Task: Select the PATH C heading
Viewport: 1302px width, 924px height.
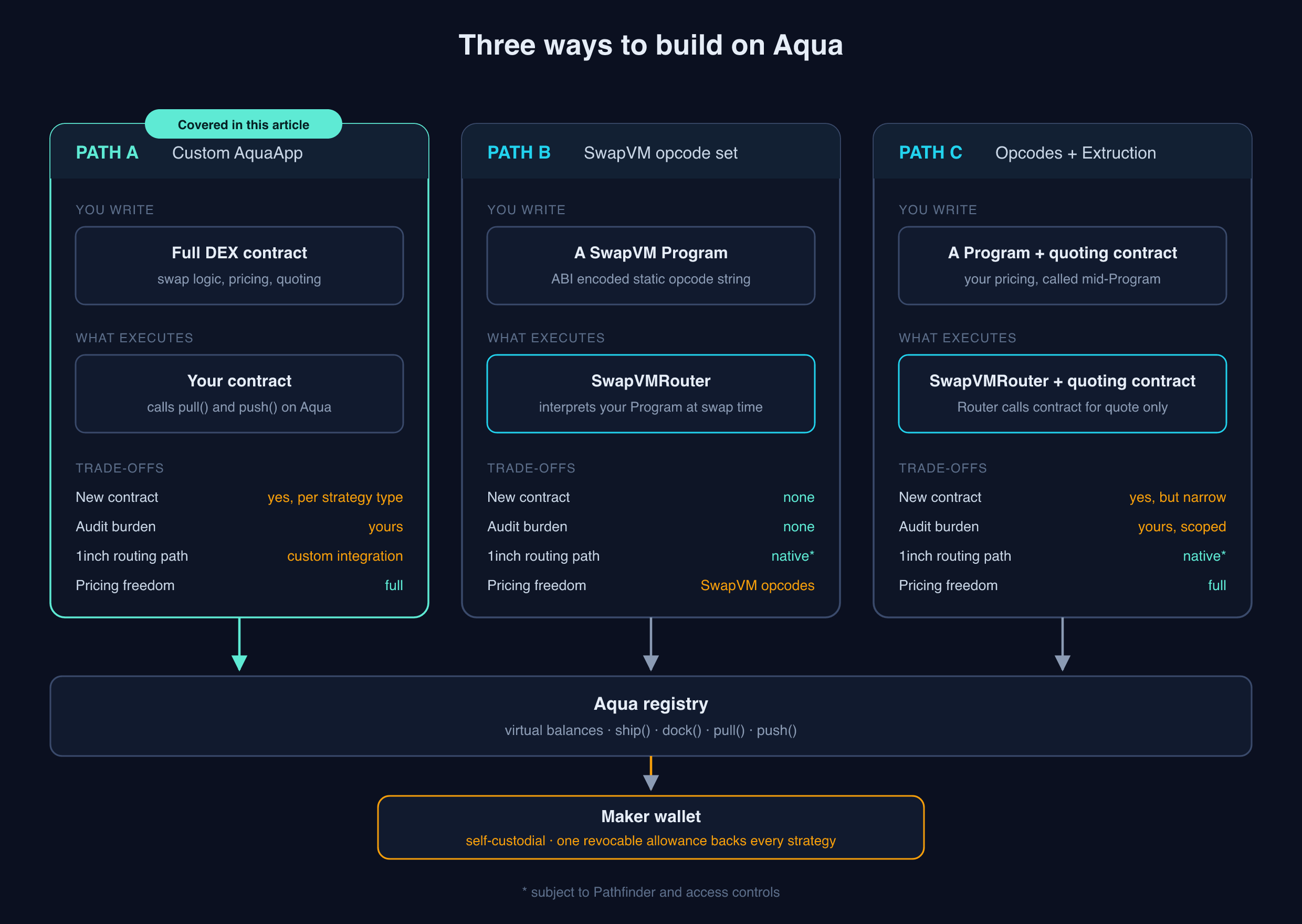Action: tap(931, 152)
